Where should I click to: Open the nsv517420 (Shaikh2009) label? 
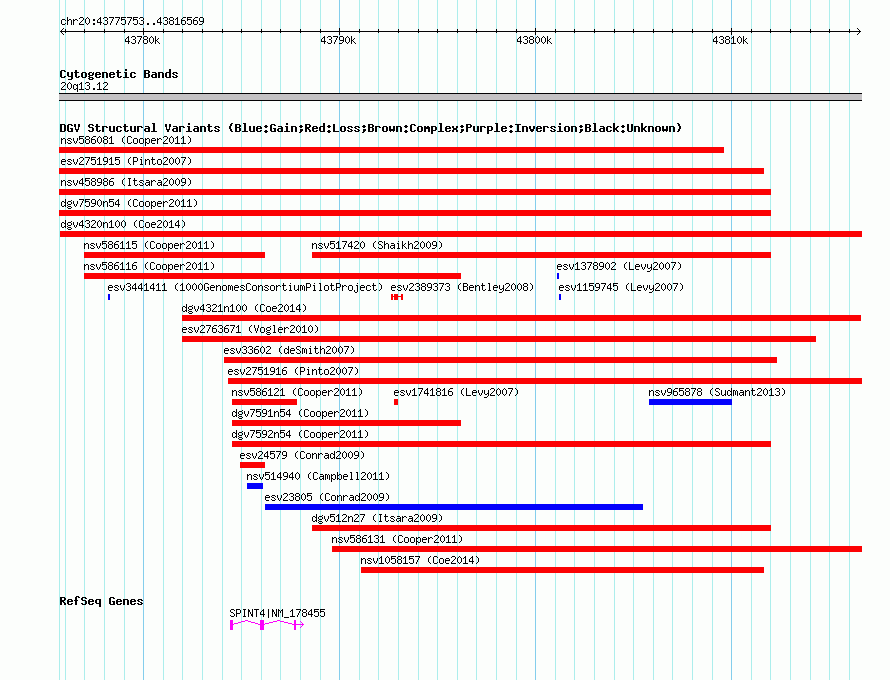[377, 245]
